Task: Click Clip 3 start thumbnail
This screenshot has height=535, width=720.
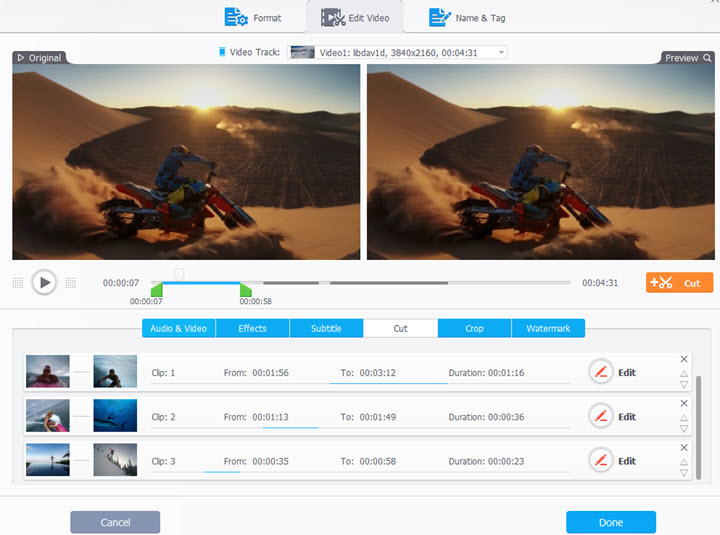Action: [x=48, y=459]
